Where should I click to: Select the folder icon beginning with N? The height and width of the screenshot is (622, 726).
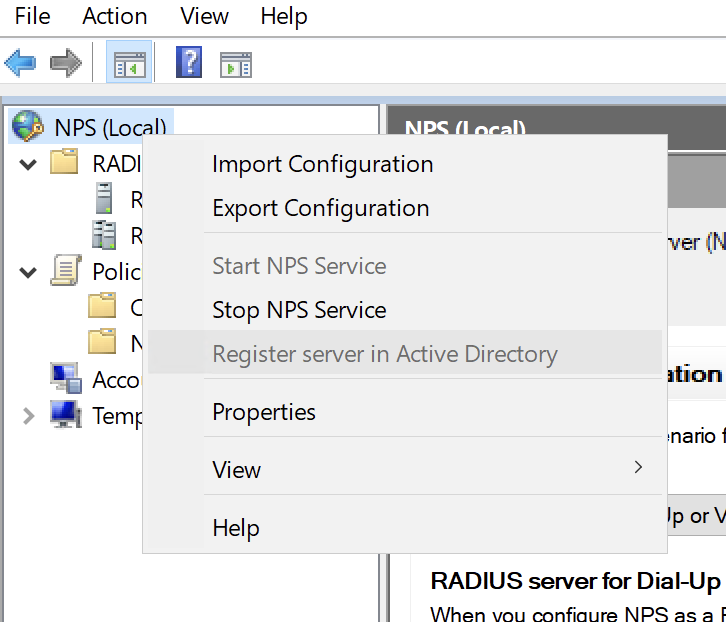click(x=102, y=341)
